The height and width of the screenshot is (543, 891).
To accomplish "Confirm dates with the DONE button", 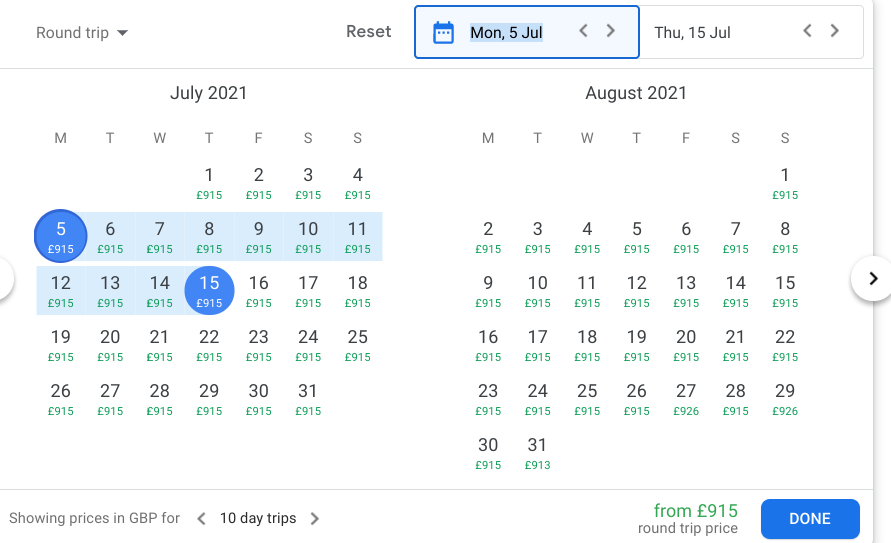I will point(809,518).
